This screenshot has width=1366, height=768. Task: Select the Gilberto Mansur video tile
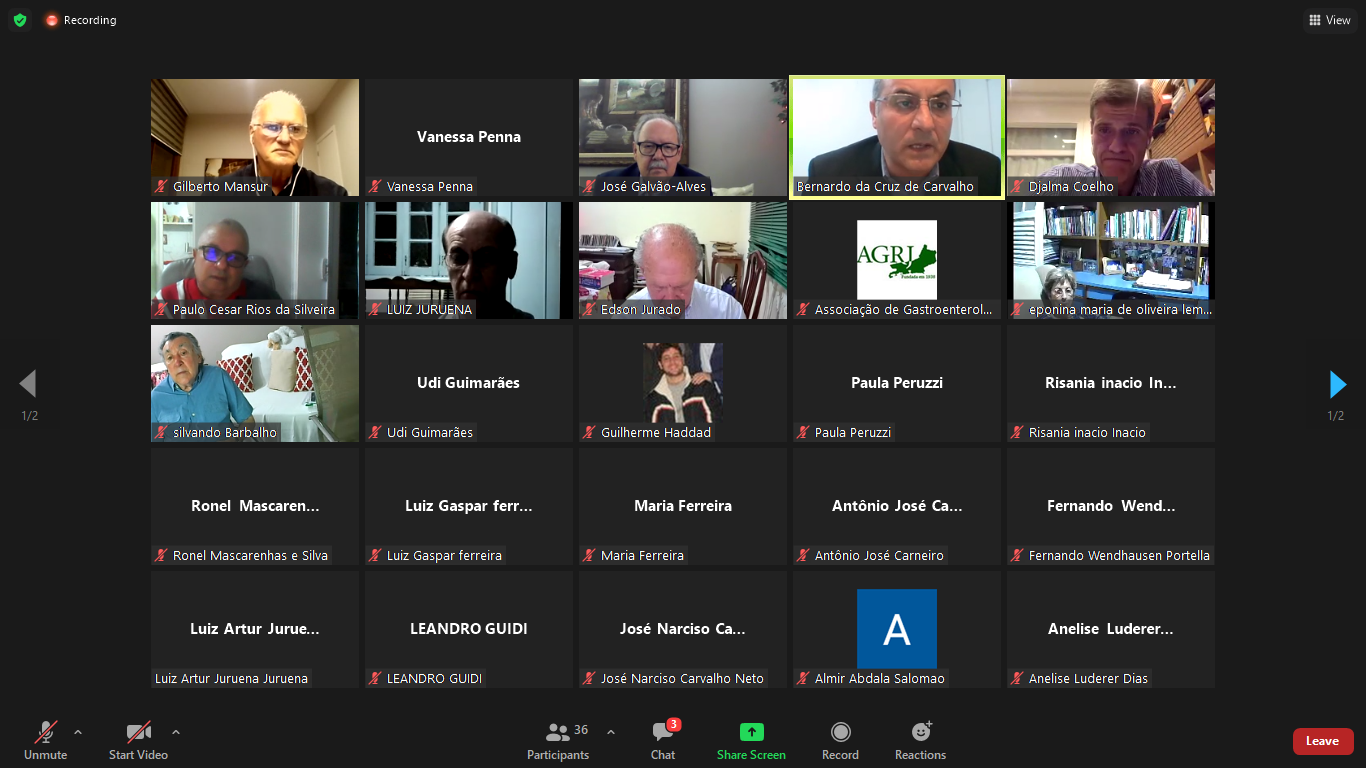tap(254, 137)
